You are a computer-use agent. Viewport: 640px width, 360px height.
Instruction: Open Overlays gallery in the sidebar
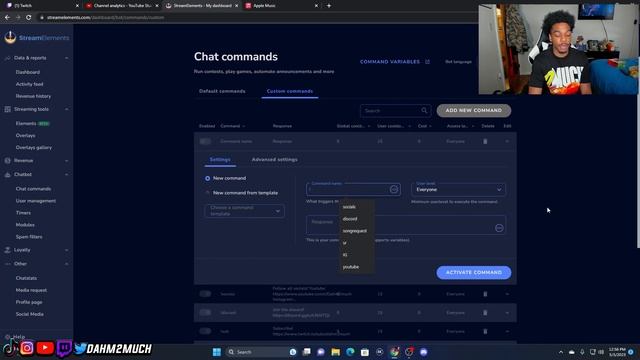[34, 147]
